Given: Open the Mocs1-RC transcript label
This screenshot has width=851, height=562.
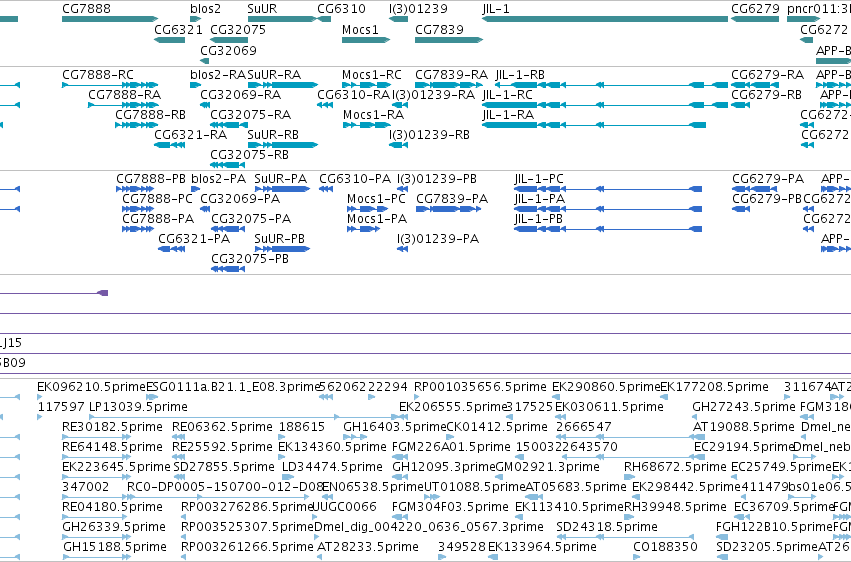Looking at the screenshot, I should 372,74.
